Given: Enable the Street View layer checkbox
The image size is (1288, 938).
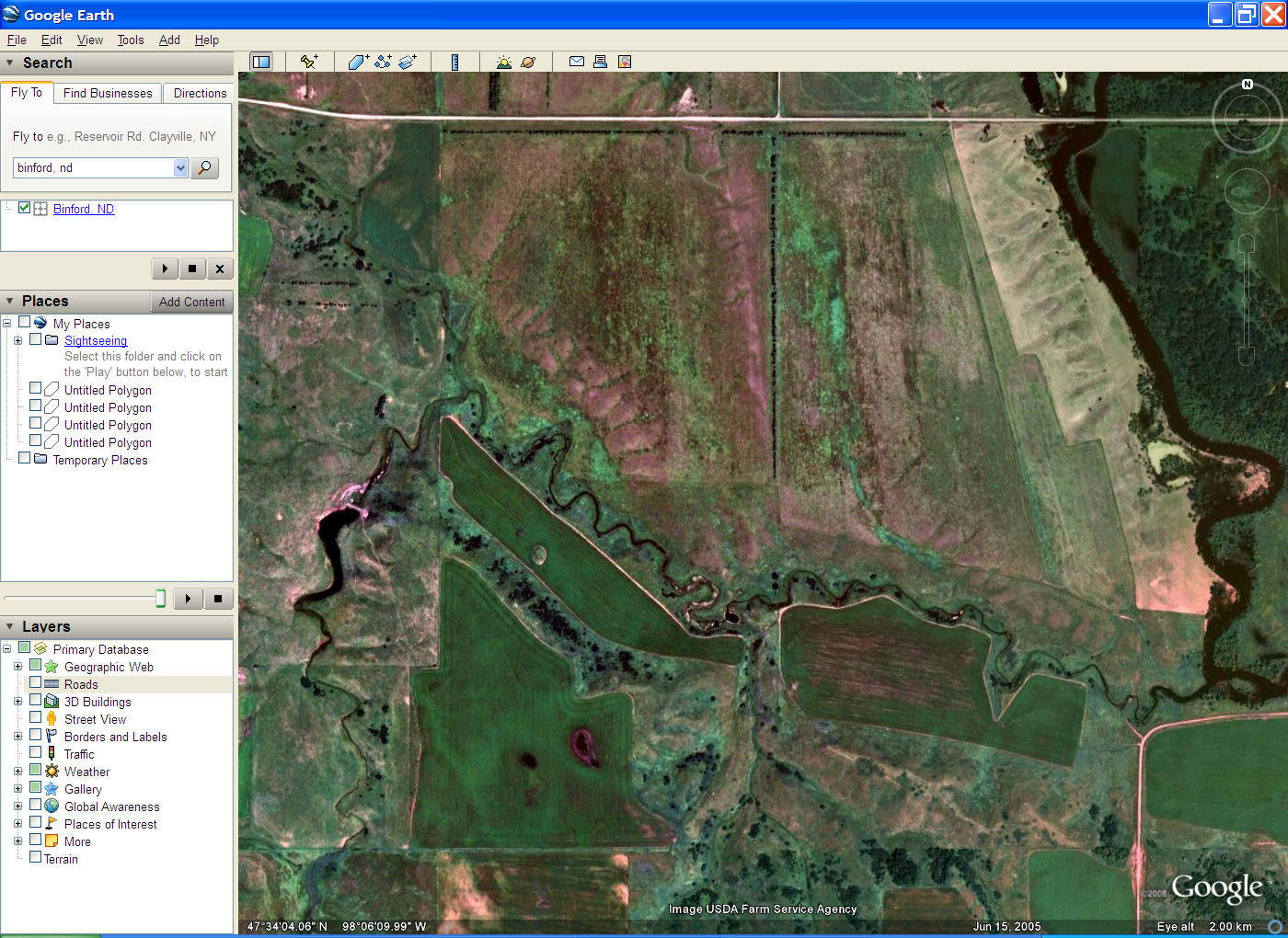Looking at the screenshot, I should click(35, 717).
